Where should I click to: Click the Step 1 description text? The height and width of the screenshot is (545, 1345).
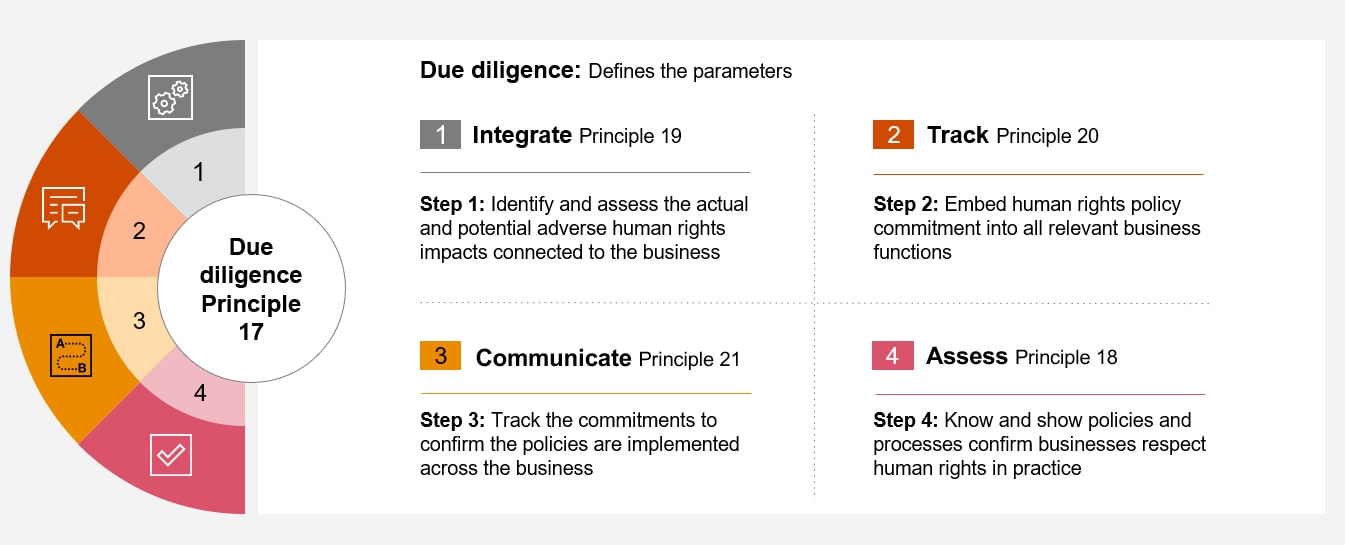(x=584, y=228)
